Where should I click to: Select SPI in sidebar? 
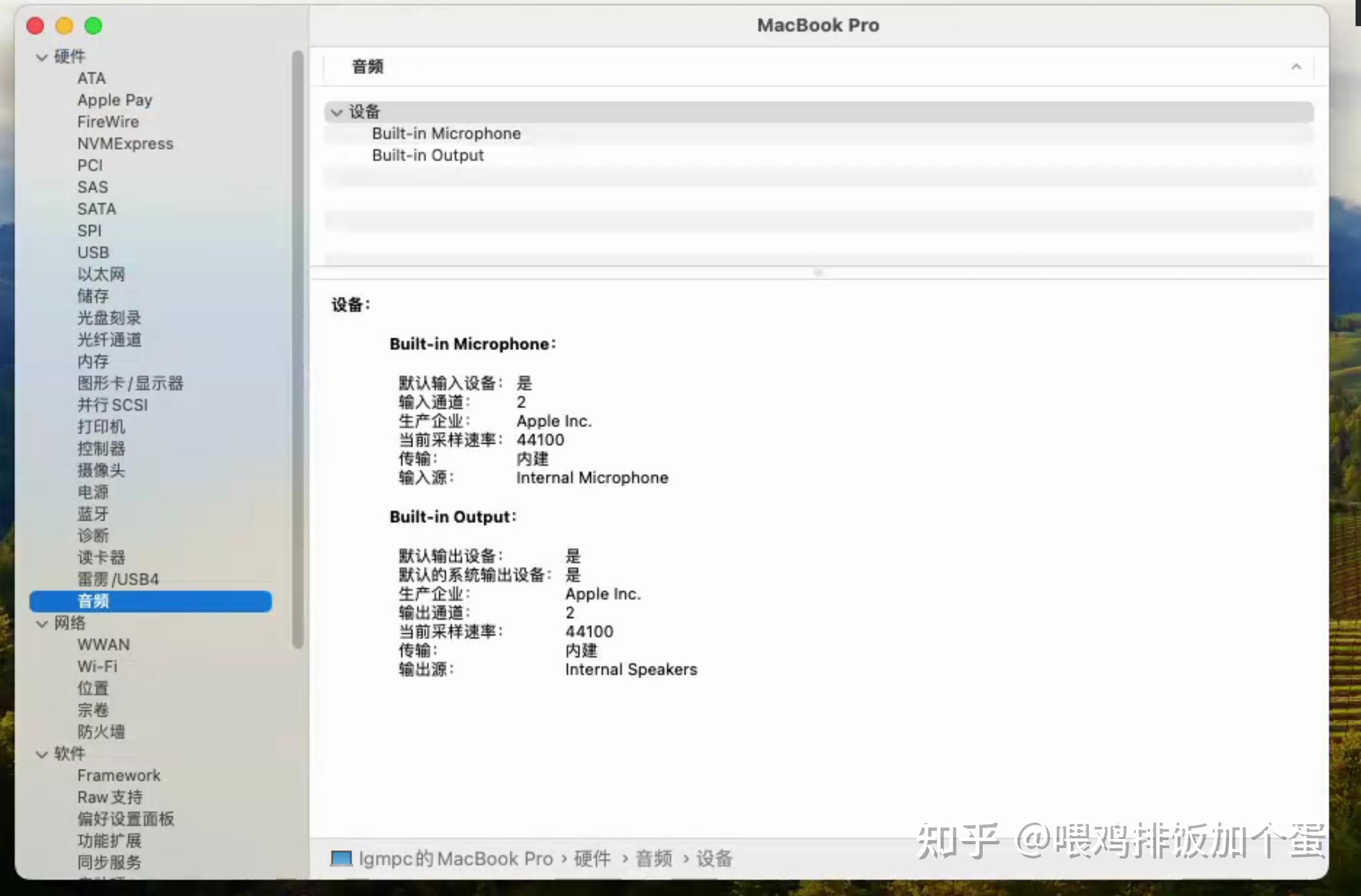89,230
